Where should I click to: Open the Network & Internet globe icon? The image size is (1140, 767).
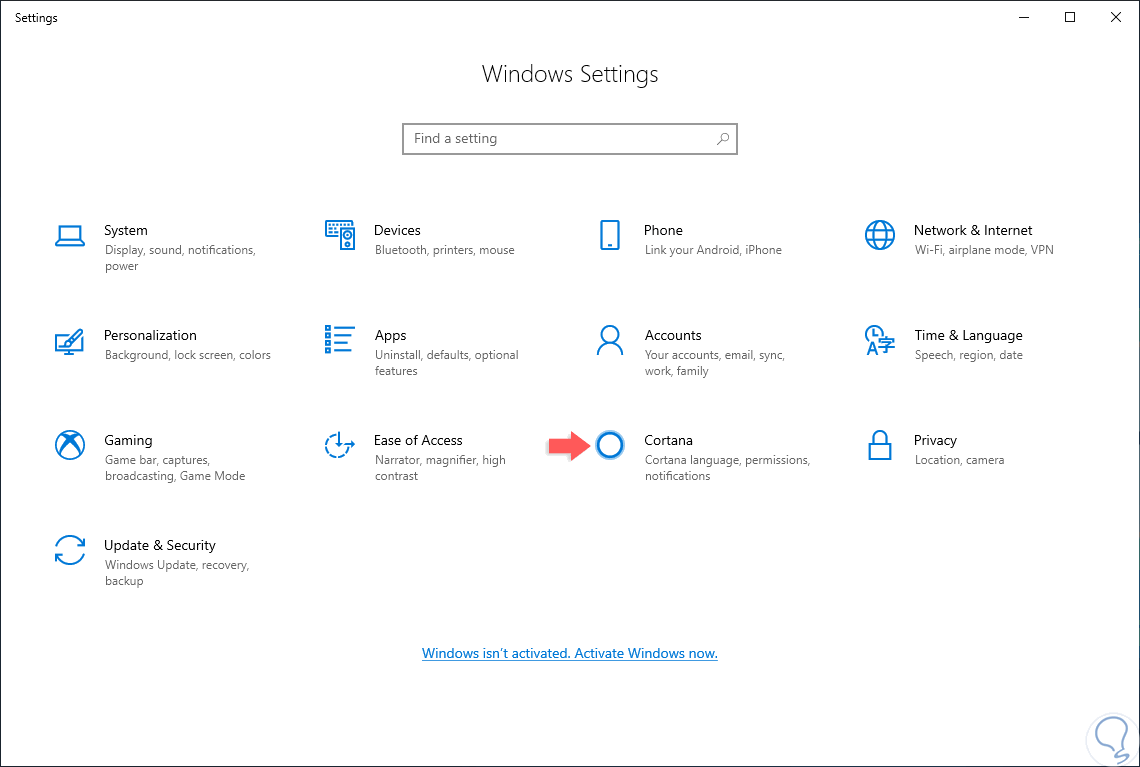coord(880,235)
